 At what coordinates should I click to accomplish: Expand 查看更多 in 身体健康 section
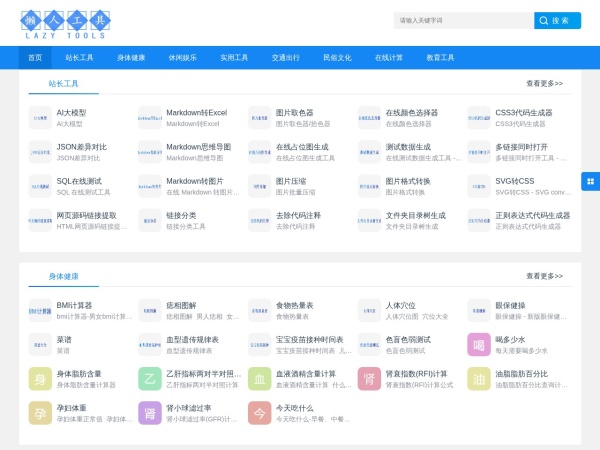click(544, 276)
